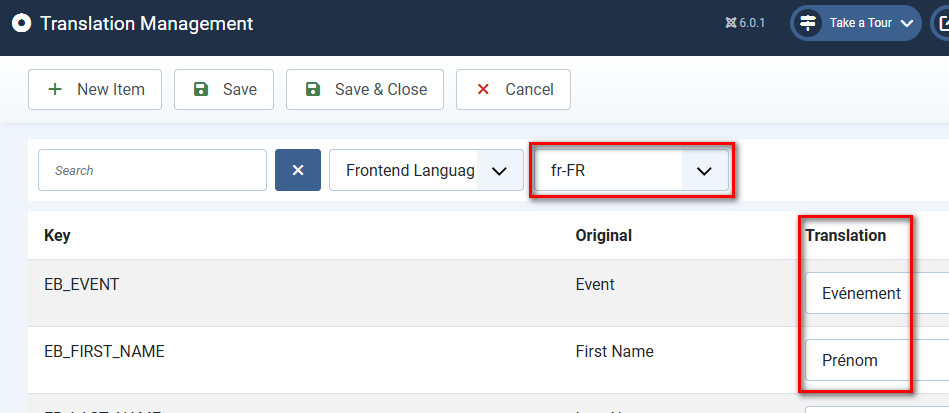
Task: Edit the Prénom translation field
Action: click(875, 360)
